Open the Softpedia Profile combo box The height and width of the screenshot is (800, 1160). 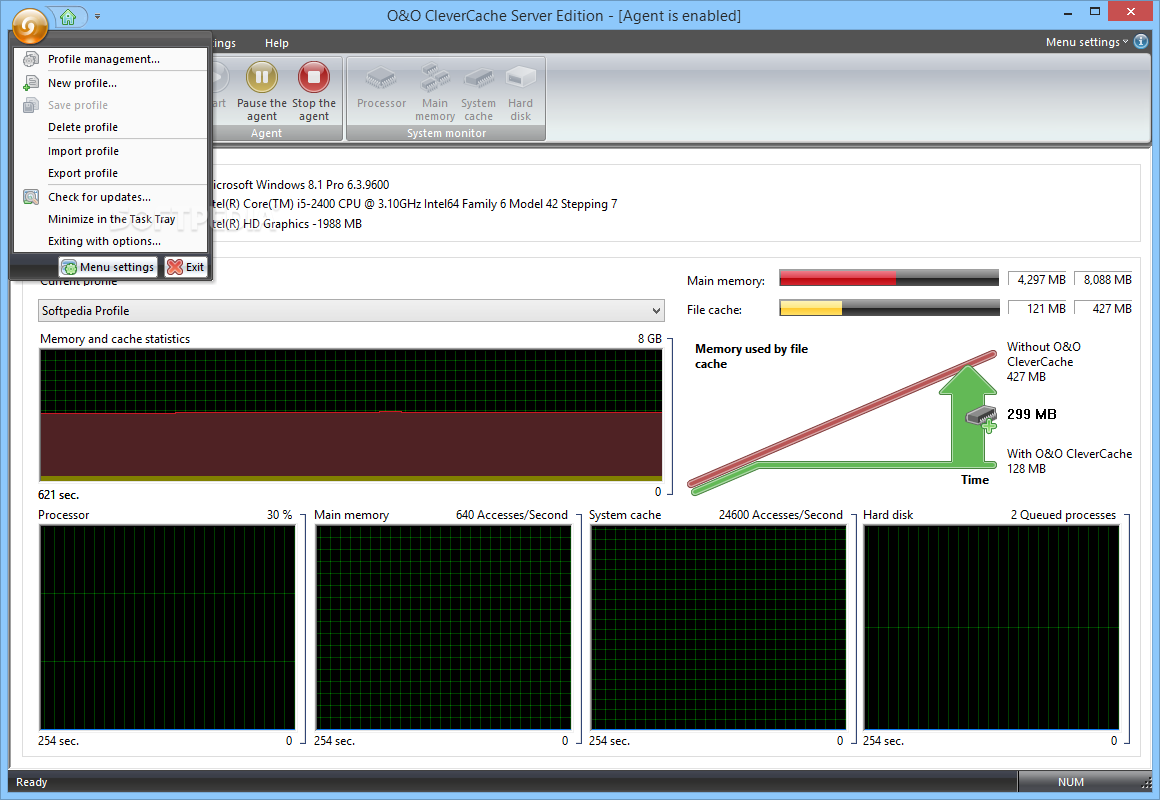click(351, 311)
